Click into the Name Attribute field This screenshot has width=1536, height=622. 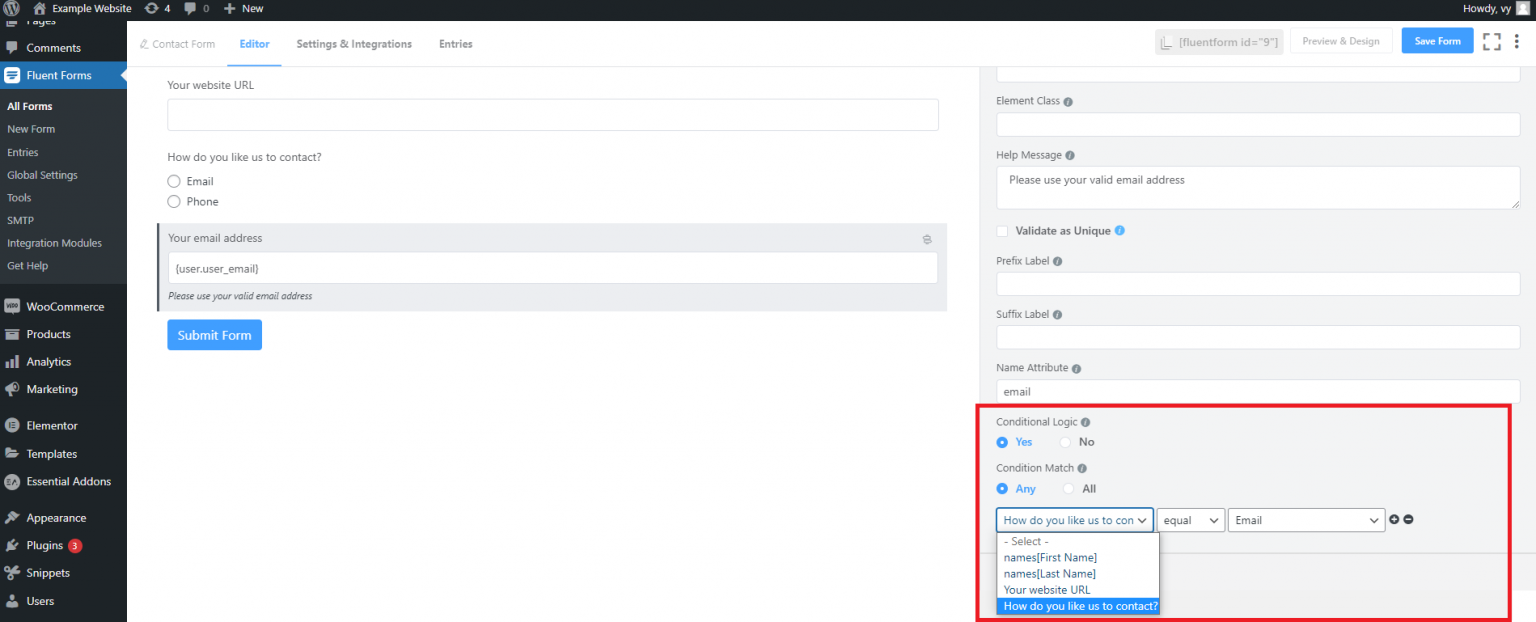point(1258,392)
